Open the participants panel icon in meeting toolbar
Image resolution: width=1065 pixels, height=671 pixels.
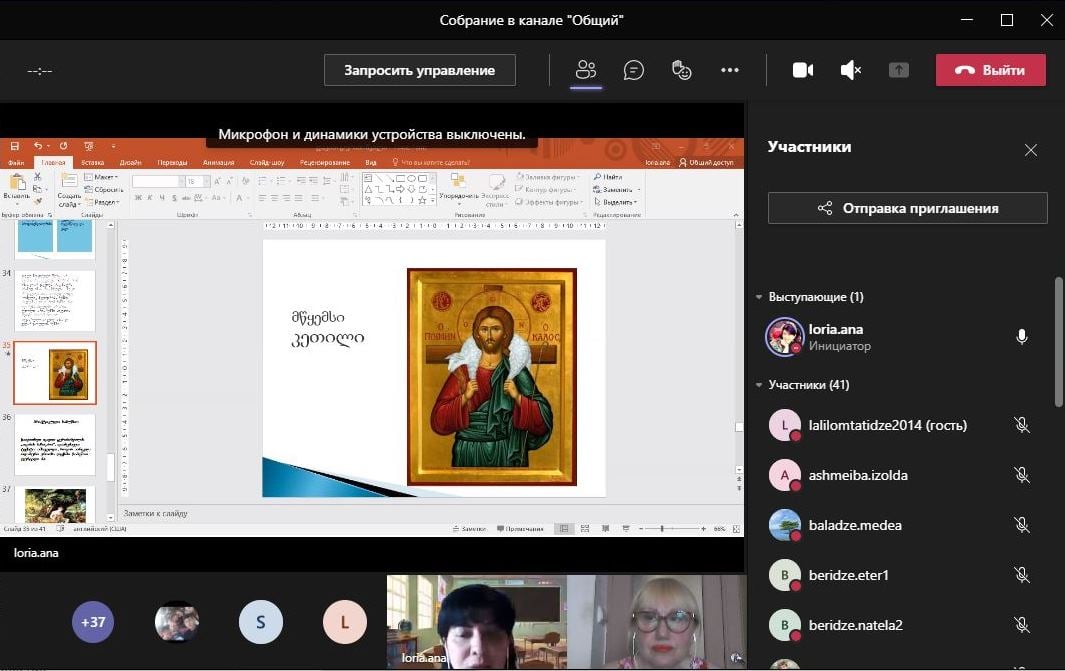(x=585, y=70)
